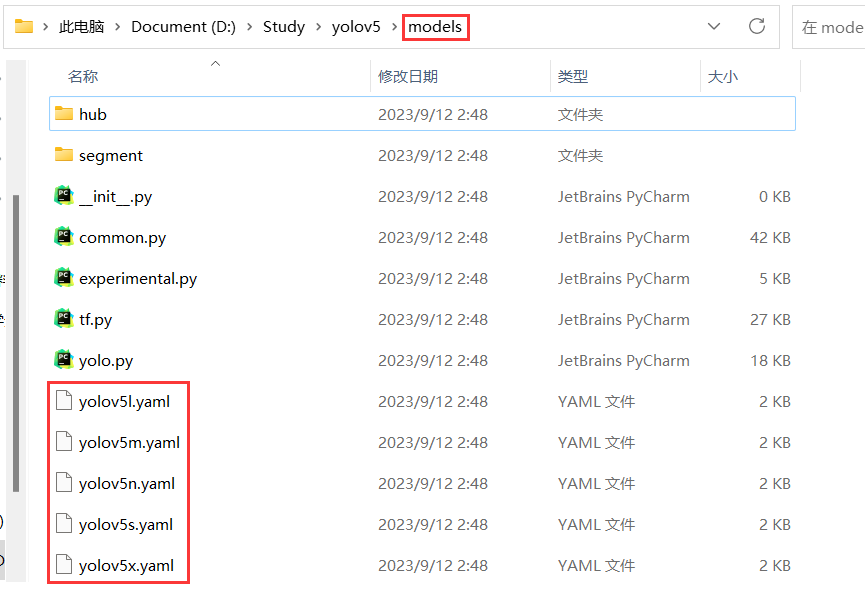Image resolution: width=865 pixels, height=591 pixels.
Task: Click the 文件夹 type of hub
Action: pyautogui.click(x=580, y=115)
